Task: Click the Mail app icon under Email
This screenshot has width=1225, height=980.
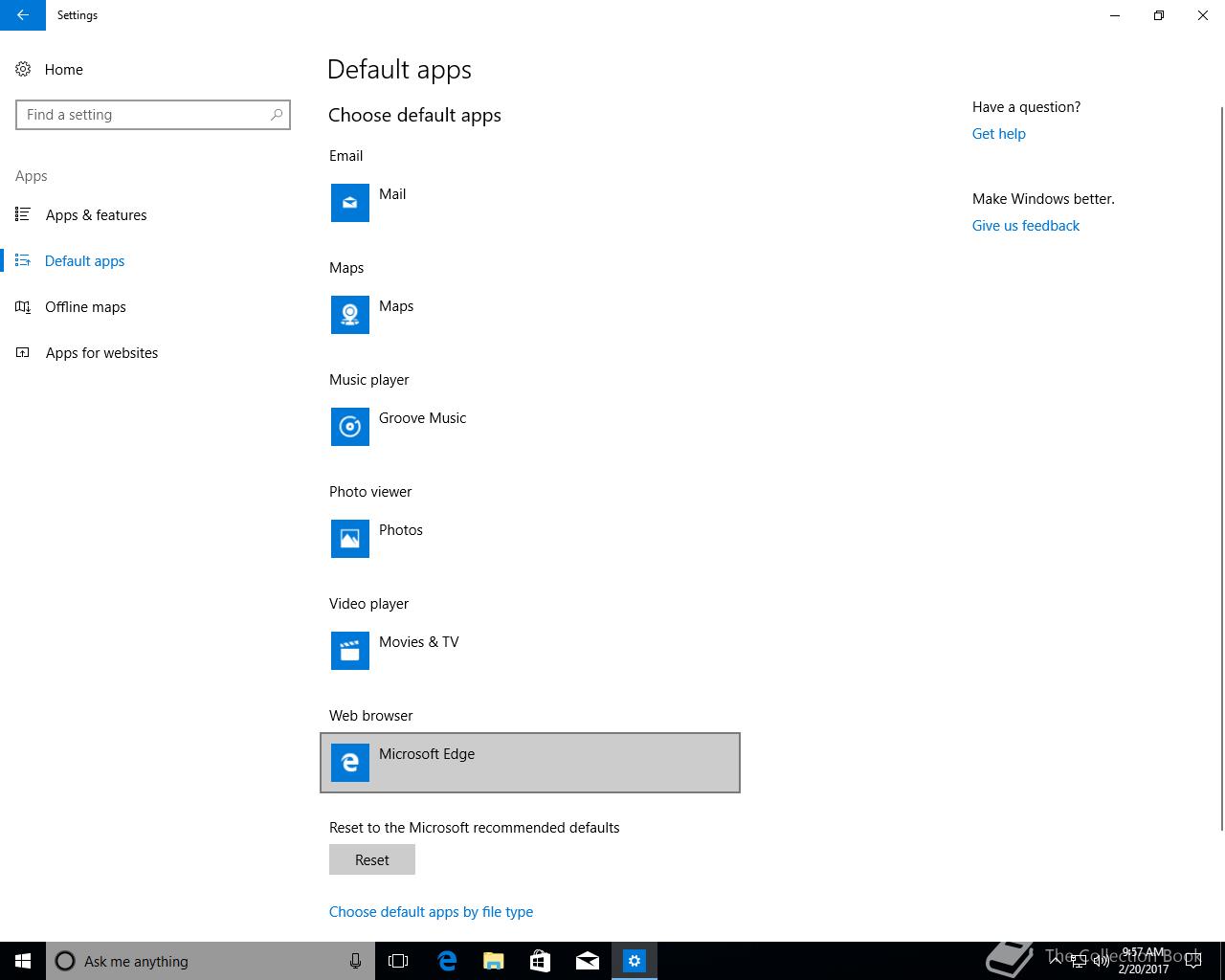Action: pos(350,203)
